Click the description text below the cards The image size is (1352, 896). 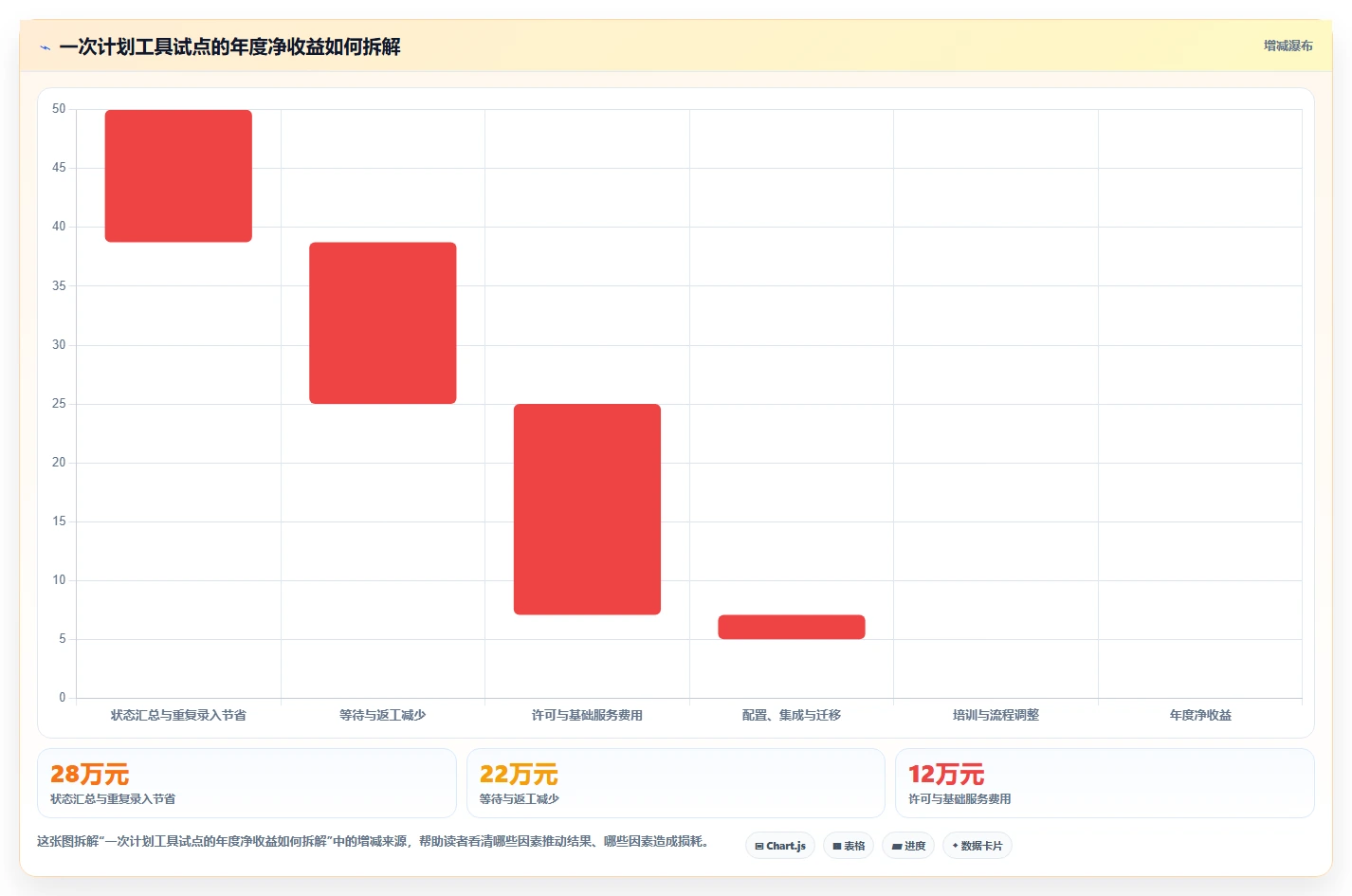click(375, 841)
